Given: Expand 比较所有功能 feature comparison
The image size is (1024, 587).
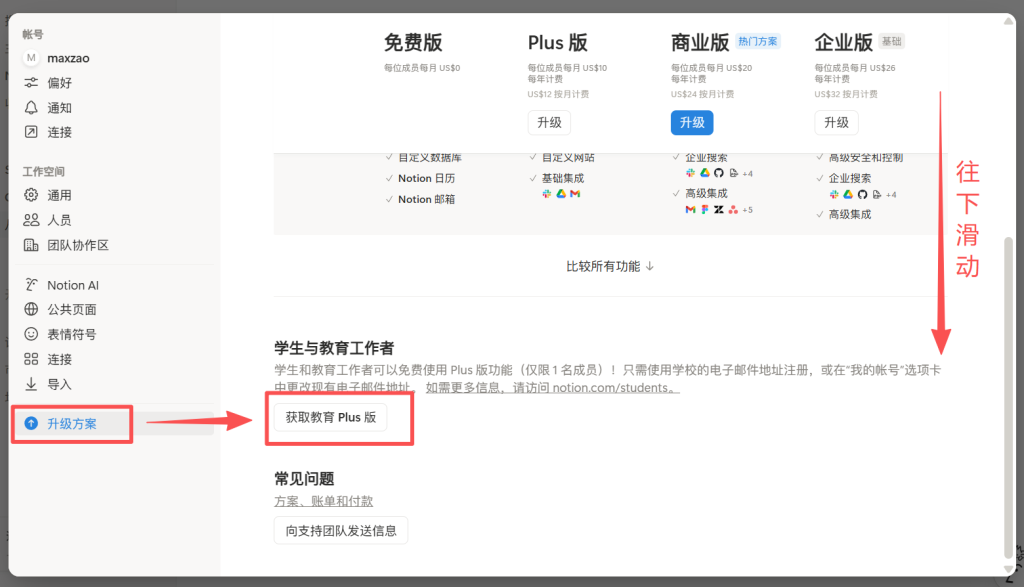Looking at the screenshot, I should click(610, 266).
